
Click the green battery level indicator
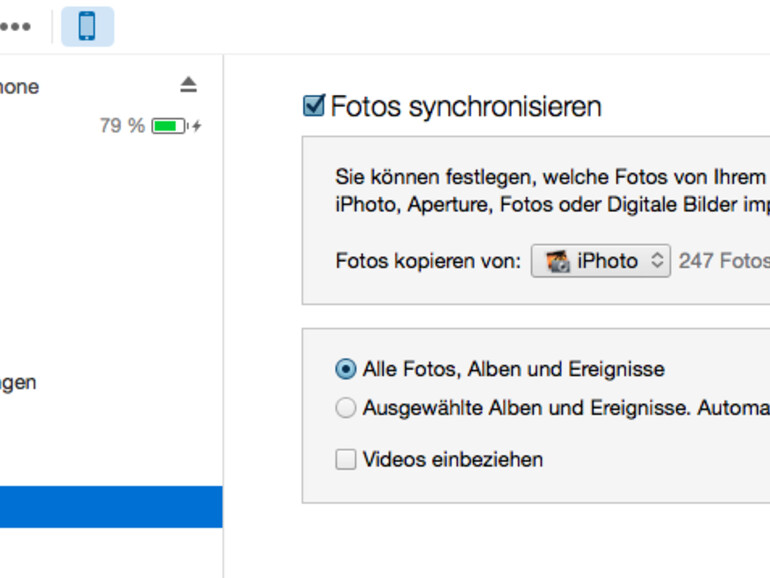pos(169,126)
